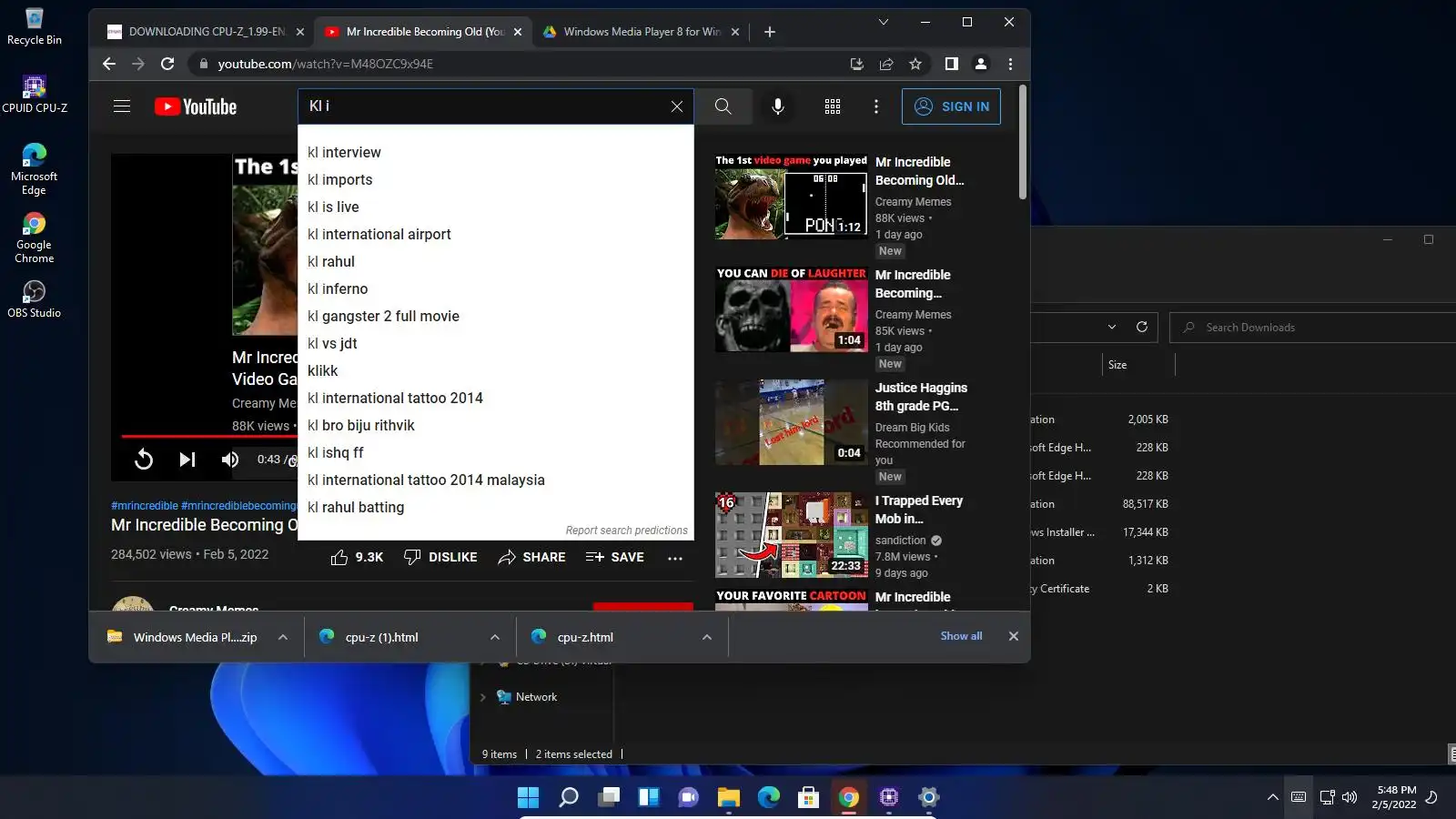1456x819 pixels.
Task: Open a new Chrome tab
Action: (770, 32)
